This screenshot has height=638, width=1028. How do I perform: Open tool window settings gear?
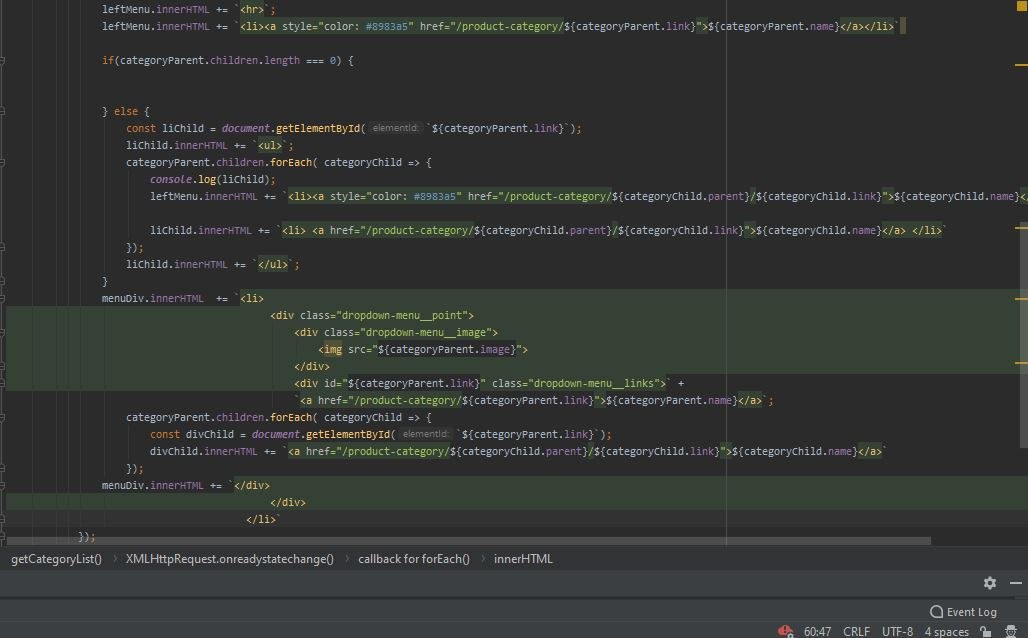[989, 582]
